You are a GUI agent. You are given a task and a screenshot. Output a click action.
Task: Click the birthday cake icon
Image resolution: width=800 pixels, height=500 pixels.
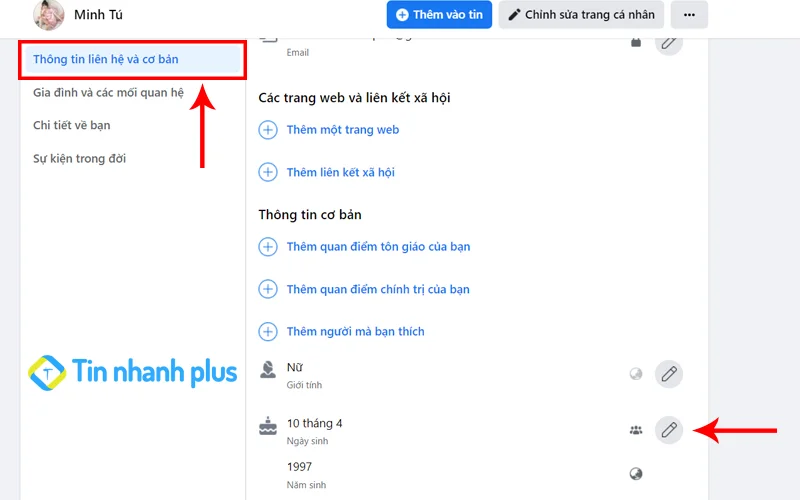[268, 426]
